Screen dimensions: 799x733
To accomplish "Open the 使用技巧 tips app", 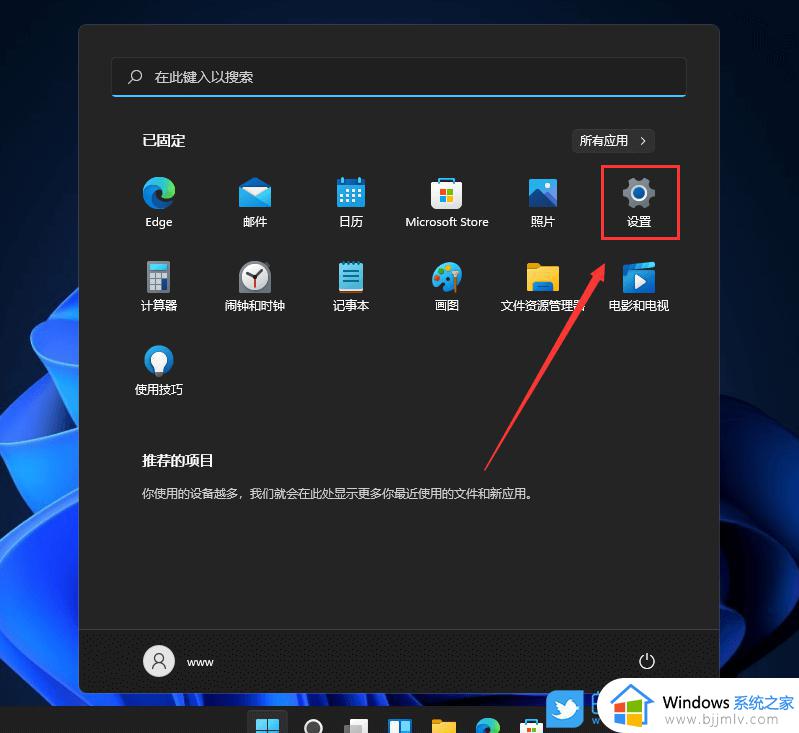I will (158, 370).
